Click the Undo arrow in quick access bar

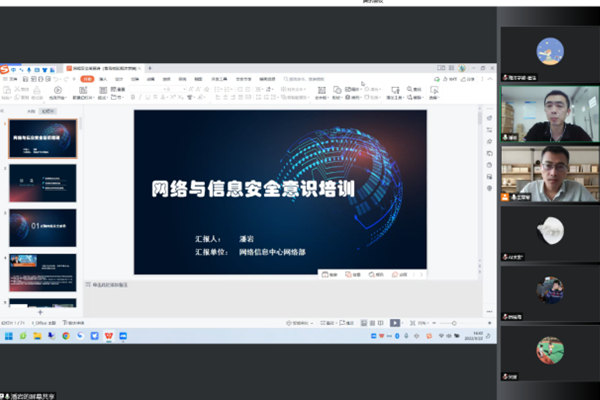point(57,79)
